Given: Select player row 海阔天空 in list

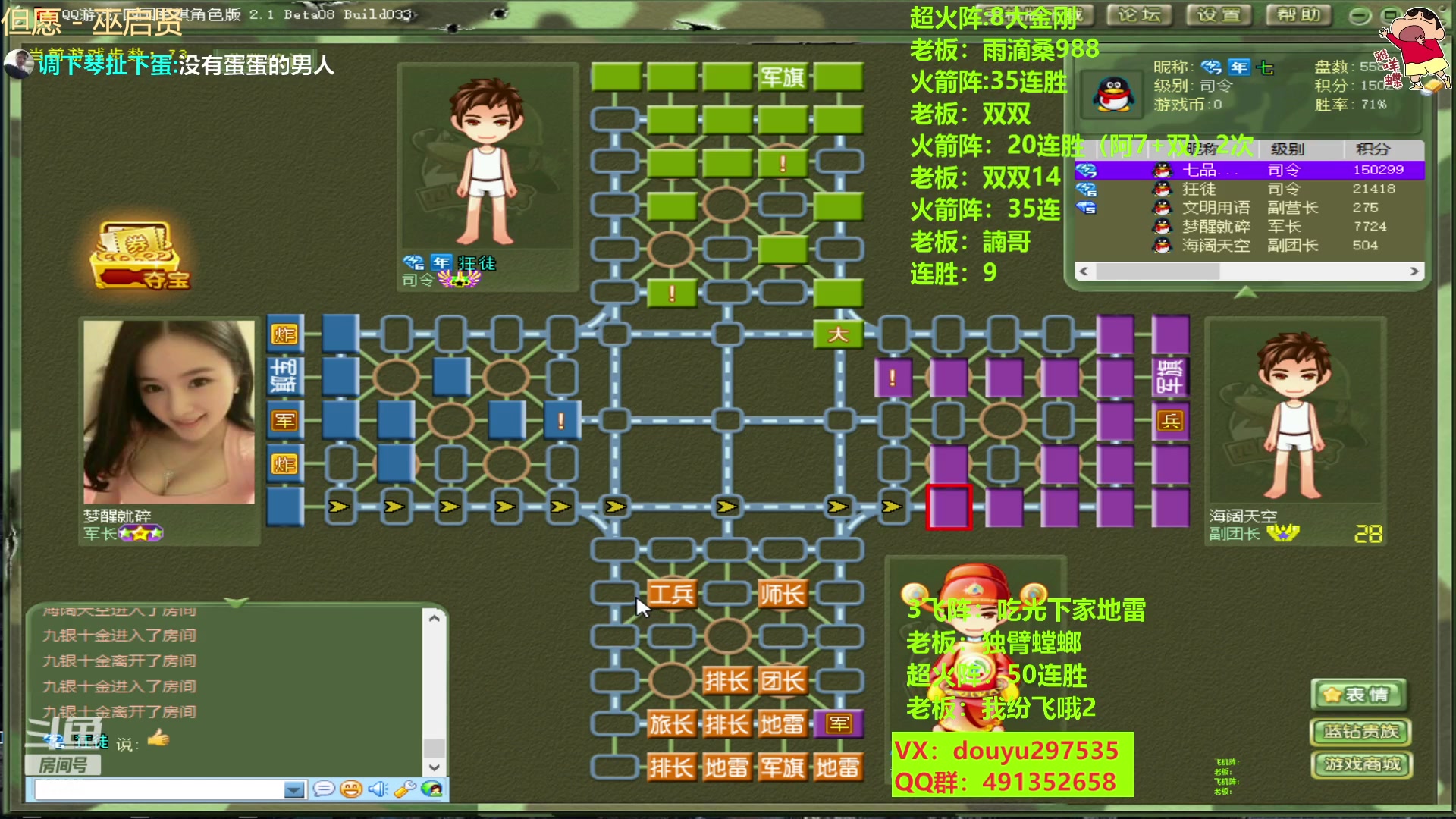Looking at the screenshot, I should pos(1250,246).
